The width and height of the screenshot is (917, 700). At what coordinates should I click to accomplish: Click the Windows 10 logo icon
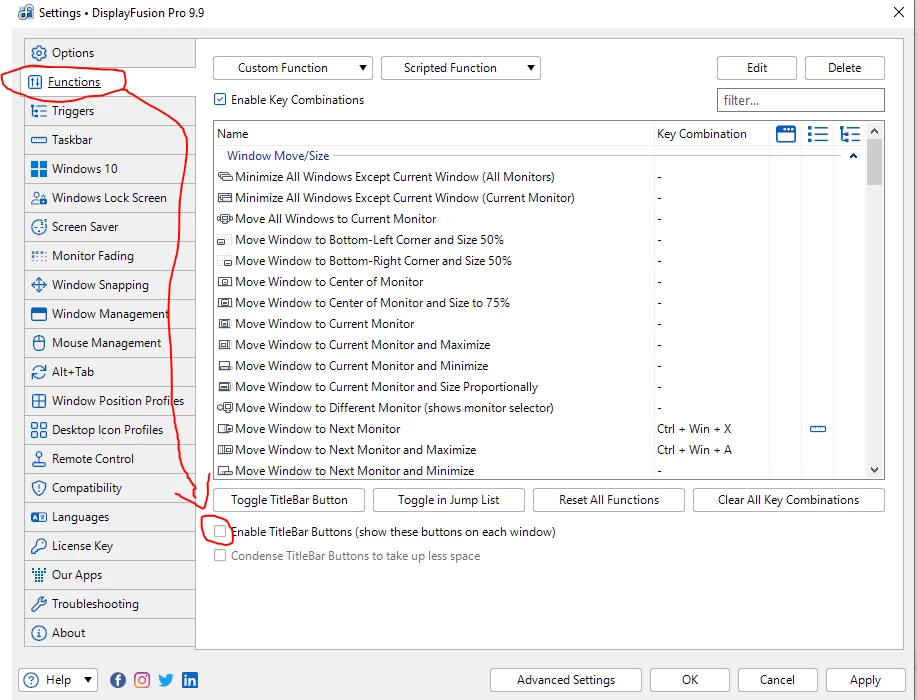click(x=39, y=169)
